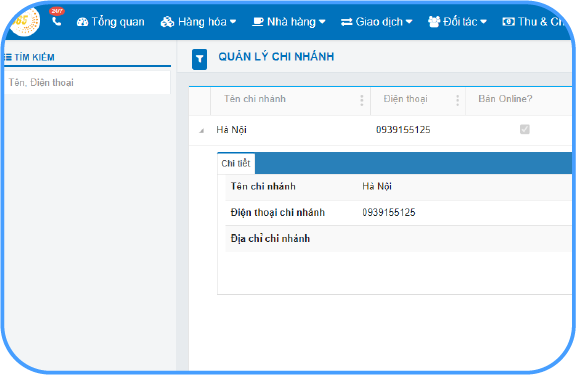
Task: Click the Địa chỉ chi nhánh label
Action: pyautogui.click(x=270, y=238)
